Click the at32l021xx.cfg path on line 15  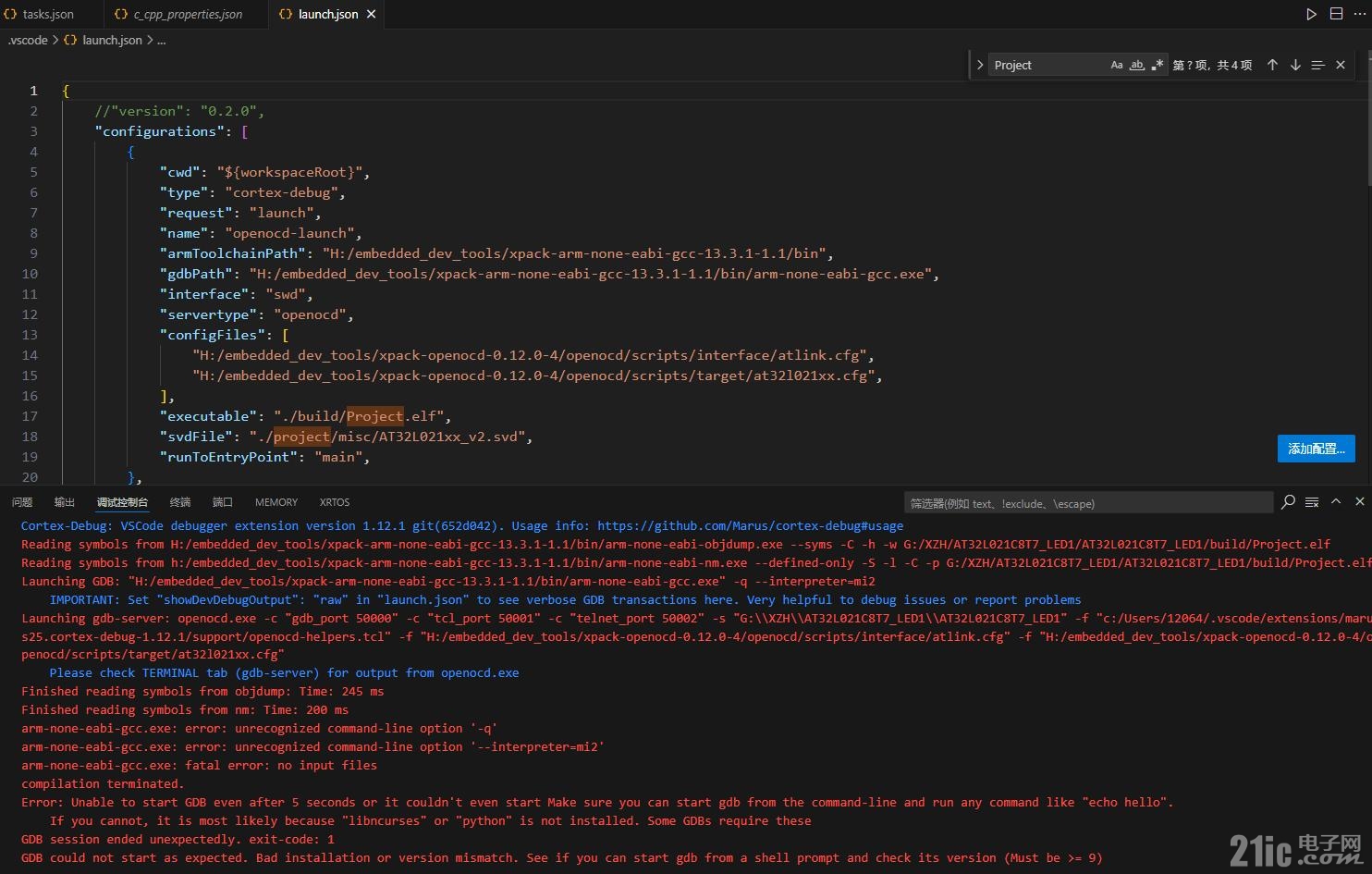(x=533, y=375)
